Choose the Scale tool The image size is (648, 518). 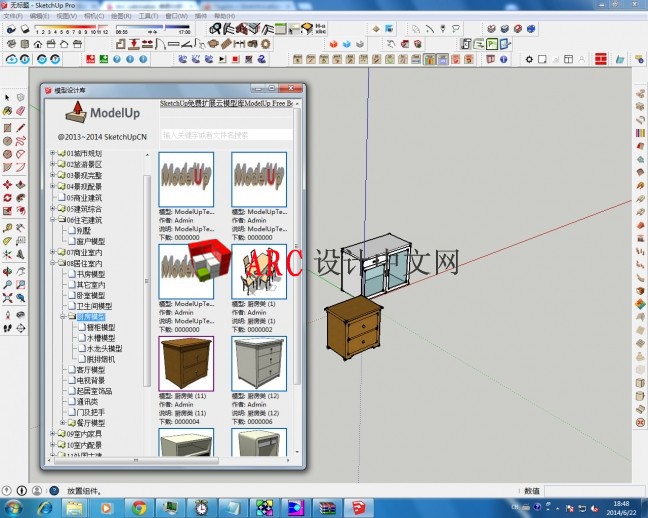coord(7,211)
